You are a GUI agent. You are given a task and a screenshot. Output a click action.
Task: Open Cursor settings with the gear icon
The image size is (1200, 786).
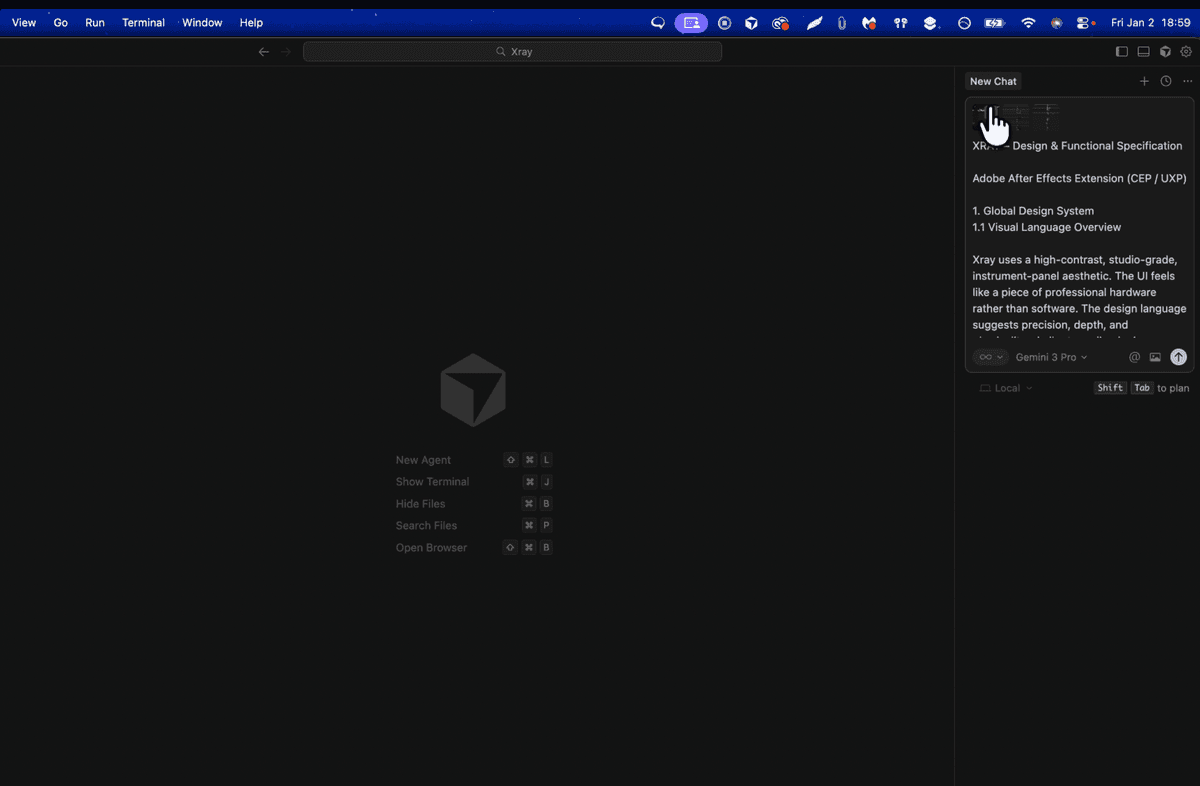point(1186,51)
